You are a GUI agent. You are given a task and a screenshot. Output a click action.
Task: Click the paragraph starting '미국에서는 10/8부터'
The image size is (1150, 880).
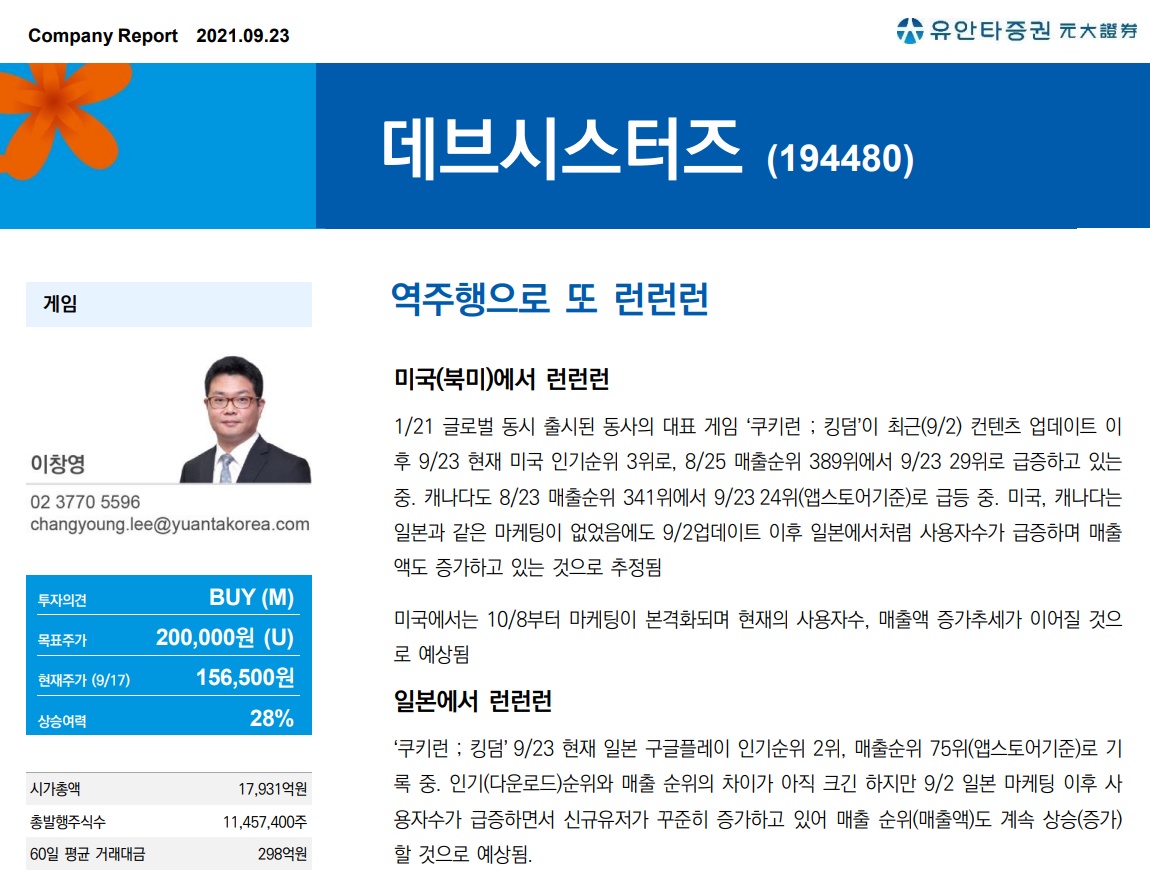click(x=758, y=637)
